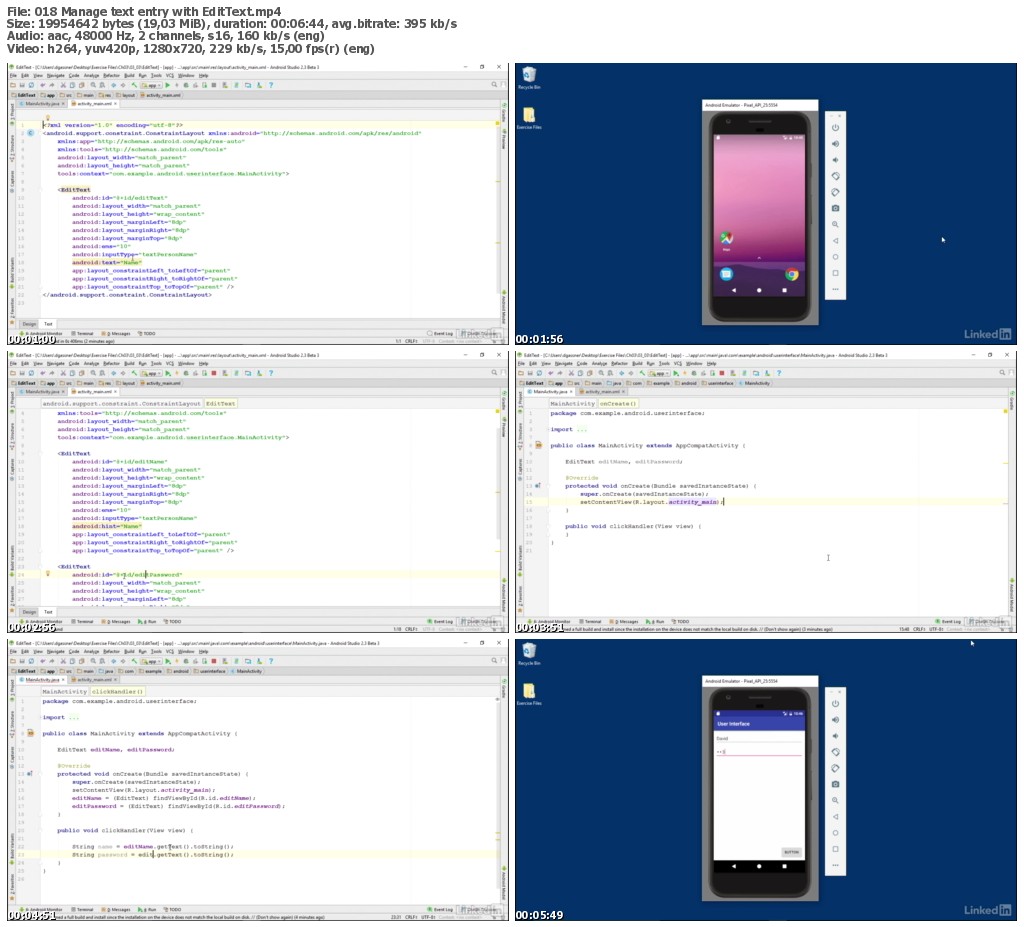Screen dimensions: 1024x927
Task: Click Help question mark in 00:01:00 frame
Action: 271,85
